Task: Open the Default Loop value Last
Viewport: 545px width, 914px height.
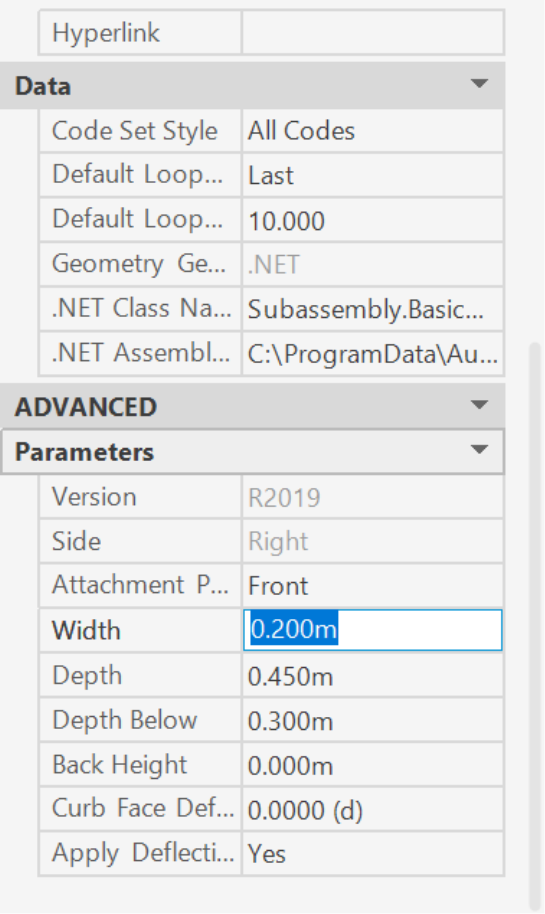Action: coord(372,175)
